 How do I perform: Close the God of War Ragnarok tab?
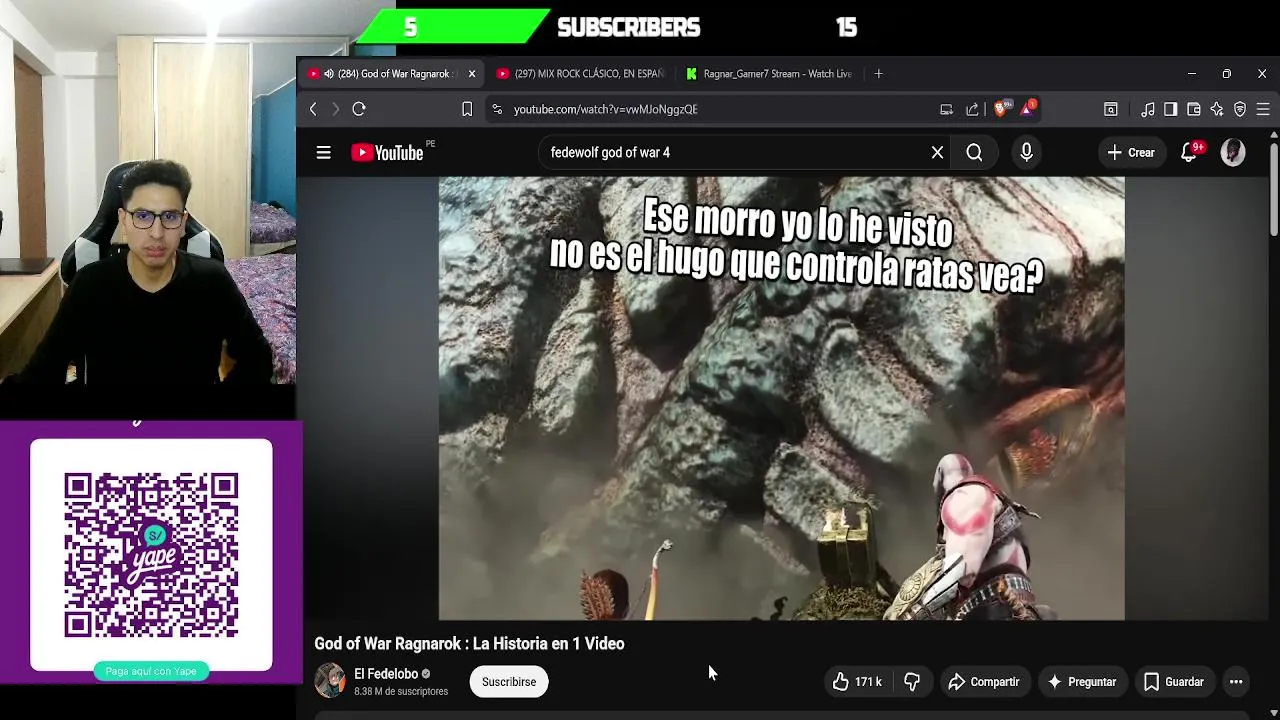click(x=472, y=74)
